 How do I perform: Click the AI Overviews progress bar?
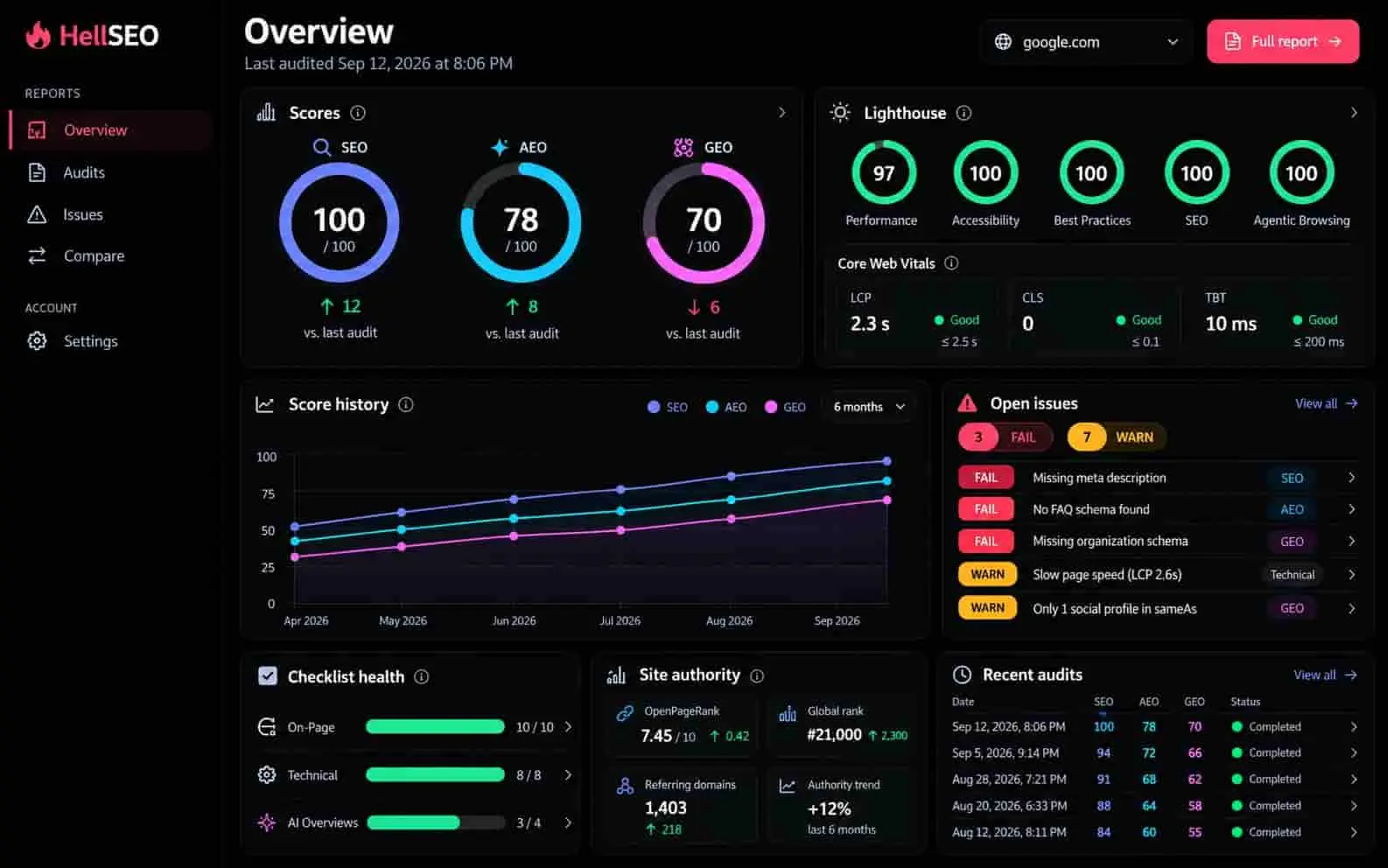[x=436, y=822]
